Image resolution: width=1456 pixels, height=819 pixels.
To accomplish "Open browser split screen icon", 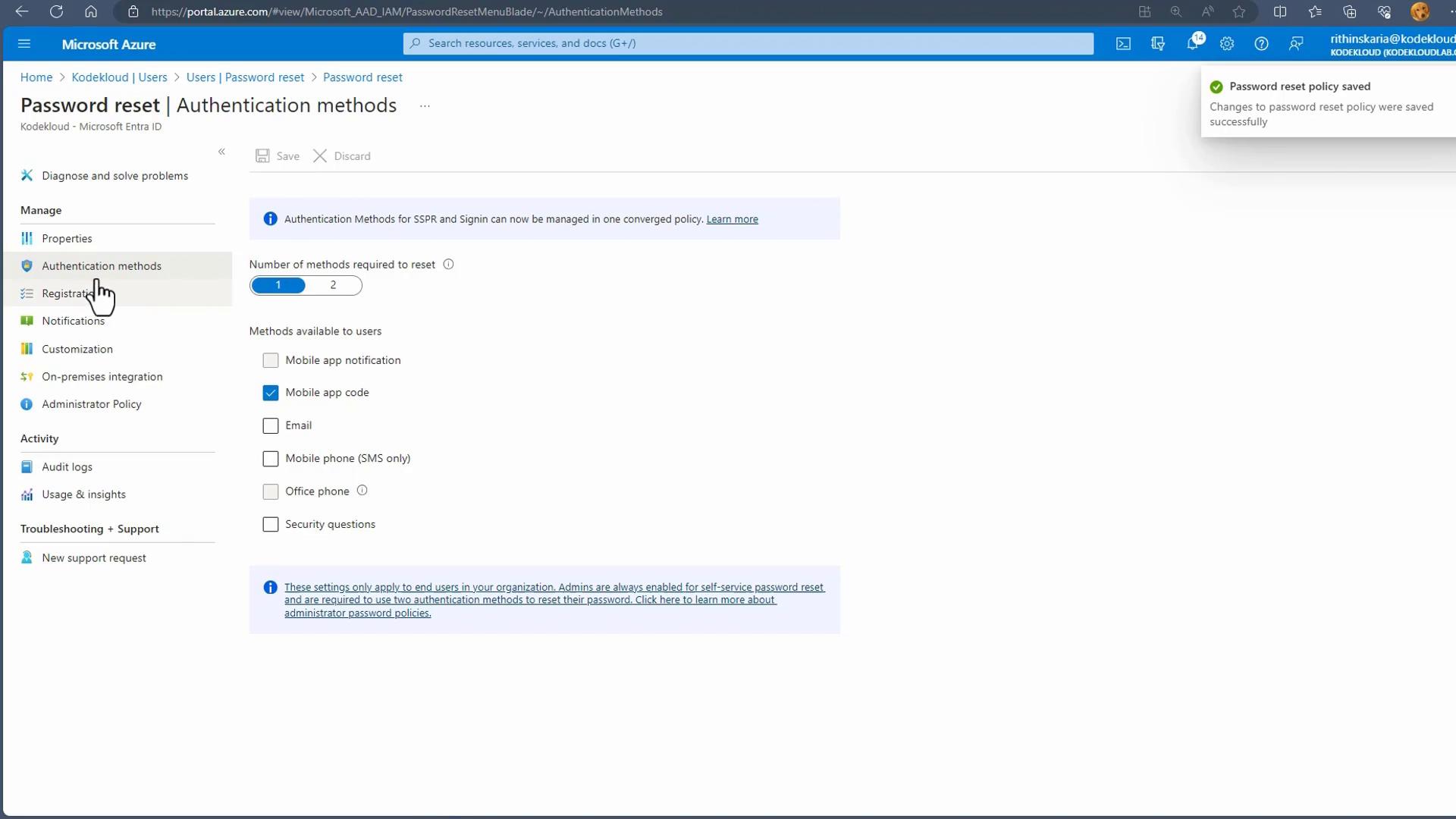I will (1280, 11).
